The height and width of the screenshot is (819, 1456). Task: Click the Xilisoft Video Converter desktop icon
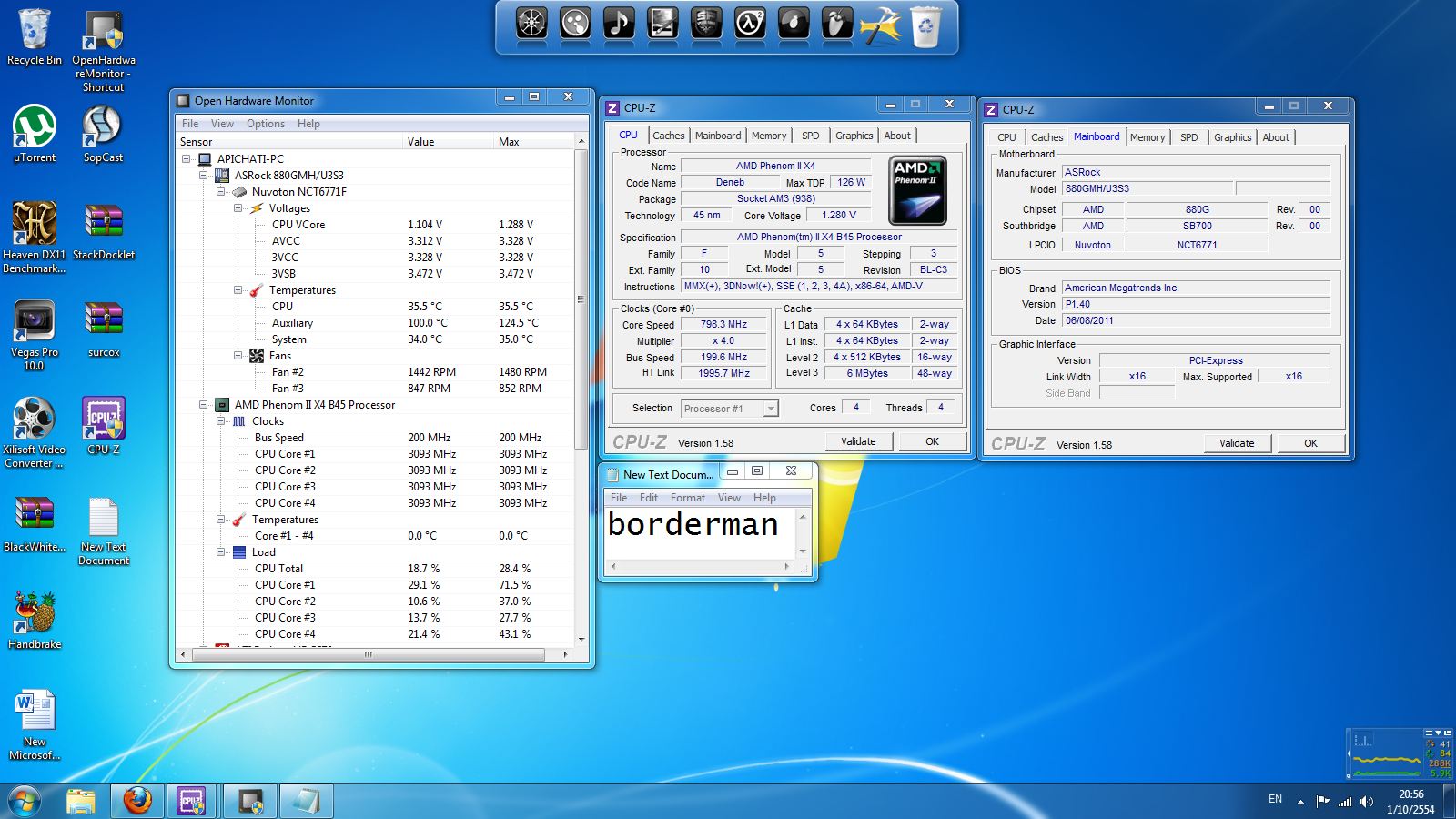(x=35, y=433)
